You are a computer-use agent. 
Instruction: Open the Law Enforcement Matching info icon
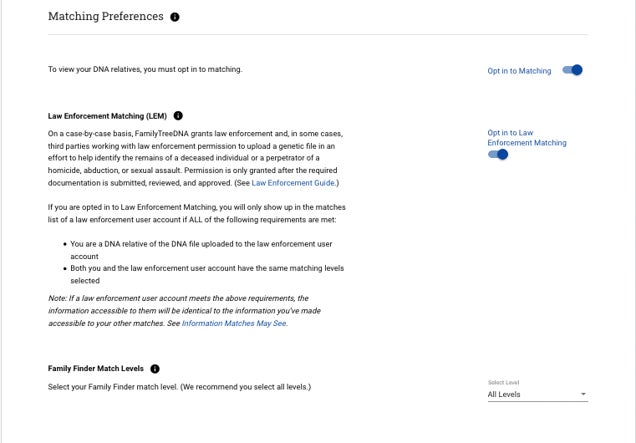point(178,116)
